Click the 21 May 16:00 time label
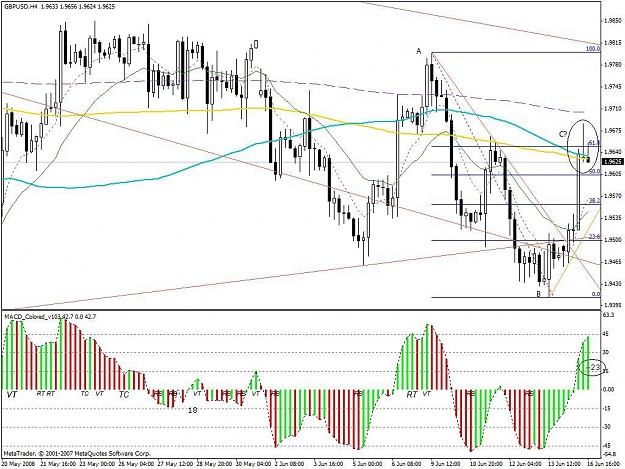 tap(58, 464)
